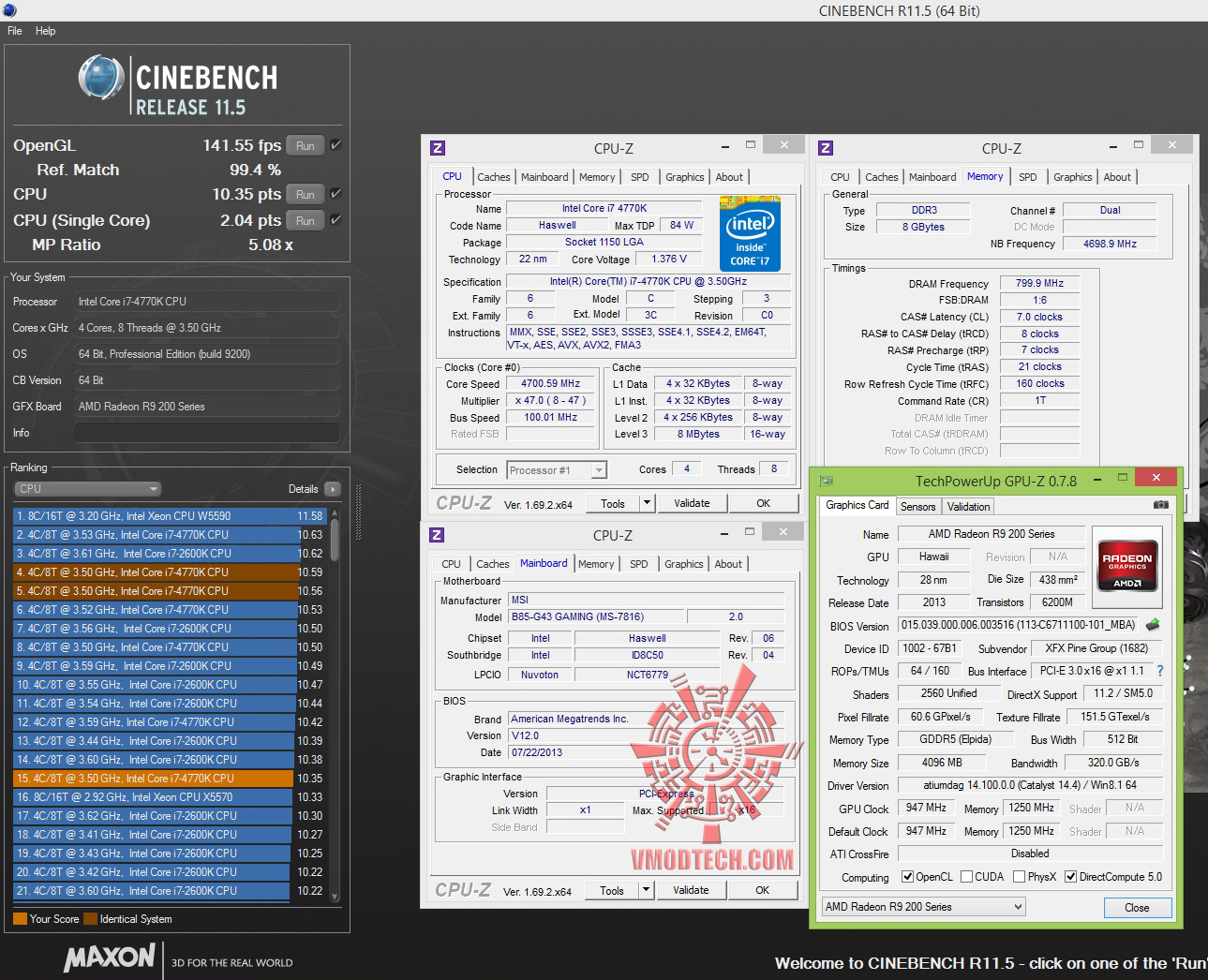The width and height of the screenshot is (1208, 980).
Task: Switch to SPD tab in CPU-Z Memory window
Action: pos(1028,177)
